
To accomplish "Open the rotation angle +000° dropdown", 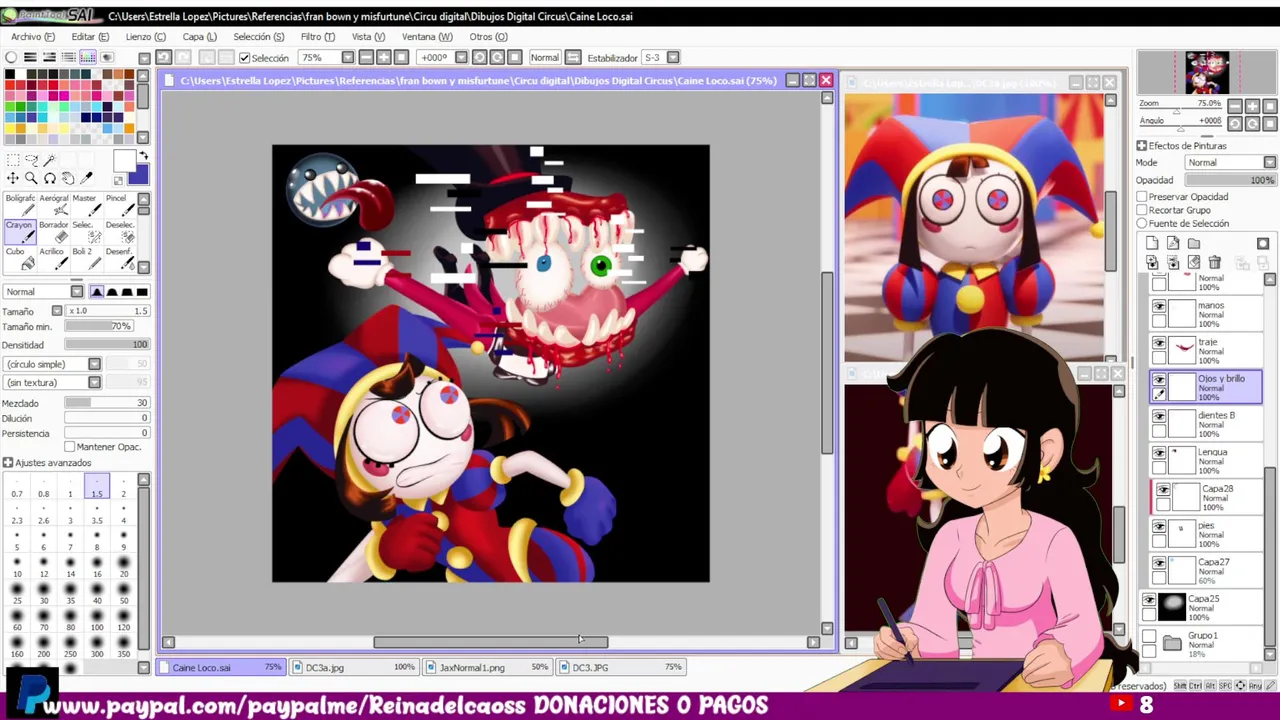I will pyautogui.click(x=461, y=58).
